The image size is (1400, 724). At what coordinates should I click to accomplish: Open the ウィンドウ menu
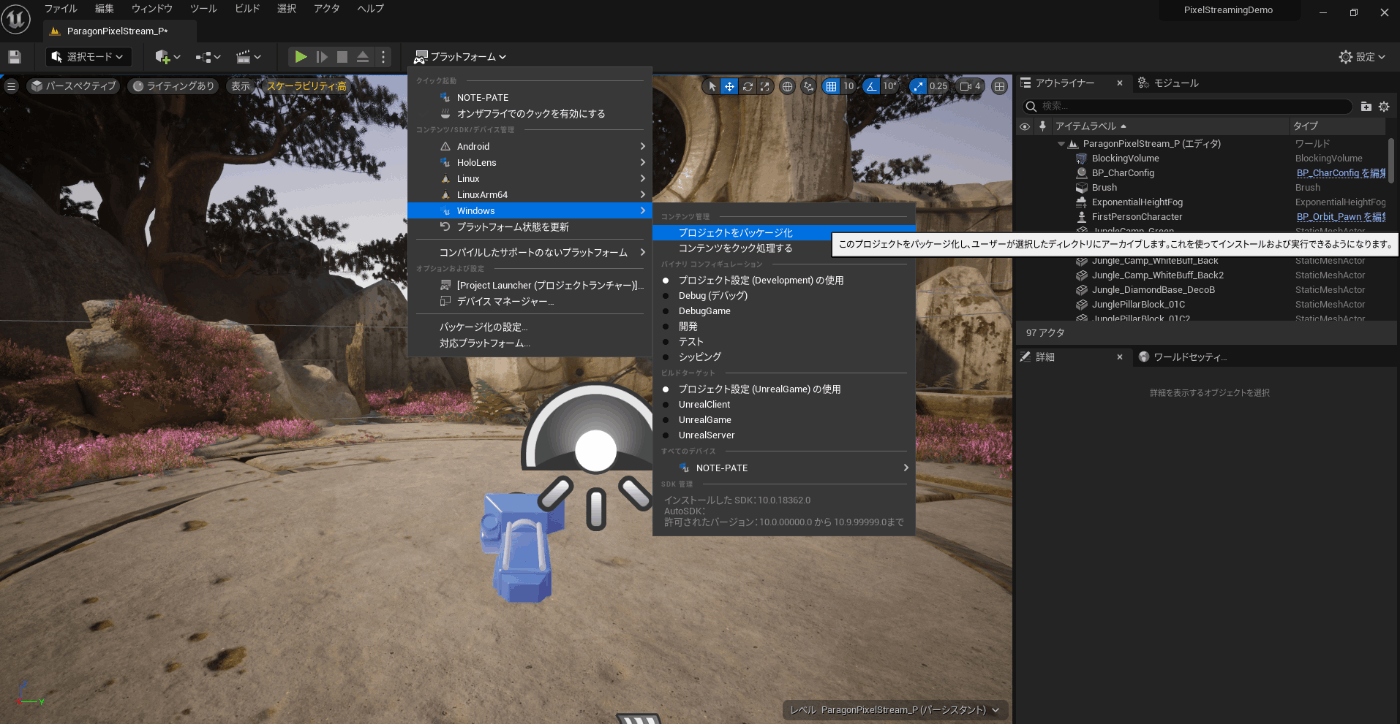click(x=152, y=8)
